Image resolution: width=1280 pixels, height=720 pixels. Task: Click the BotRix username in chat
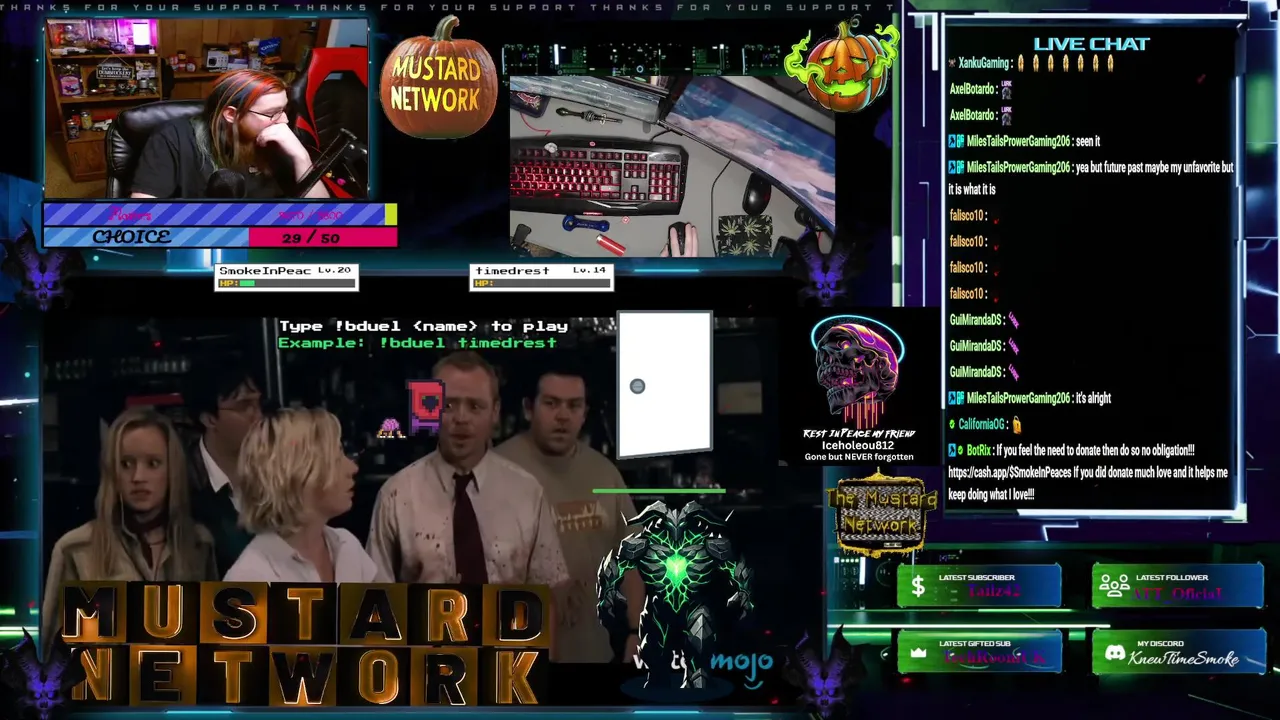979,450
